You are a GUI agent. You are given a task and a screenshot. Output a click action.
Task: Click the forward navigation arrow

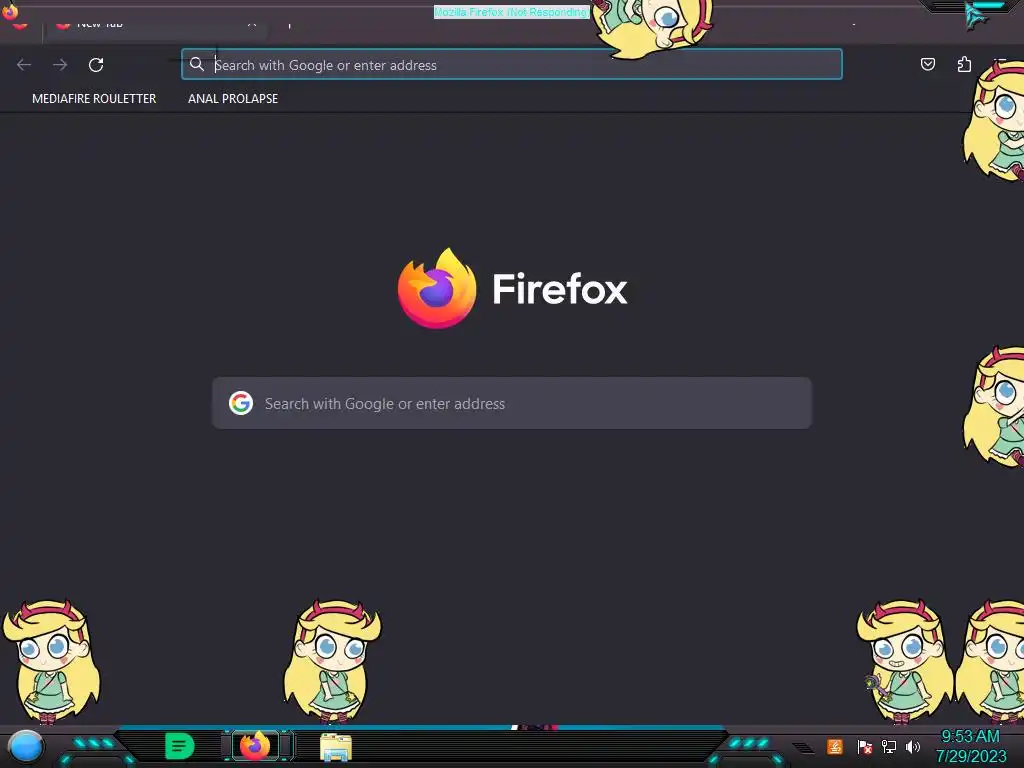(x=60, y=65)
